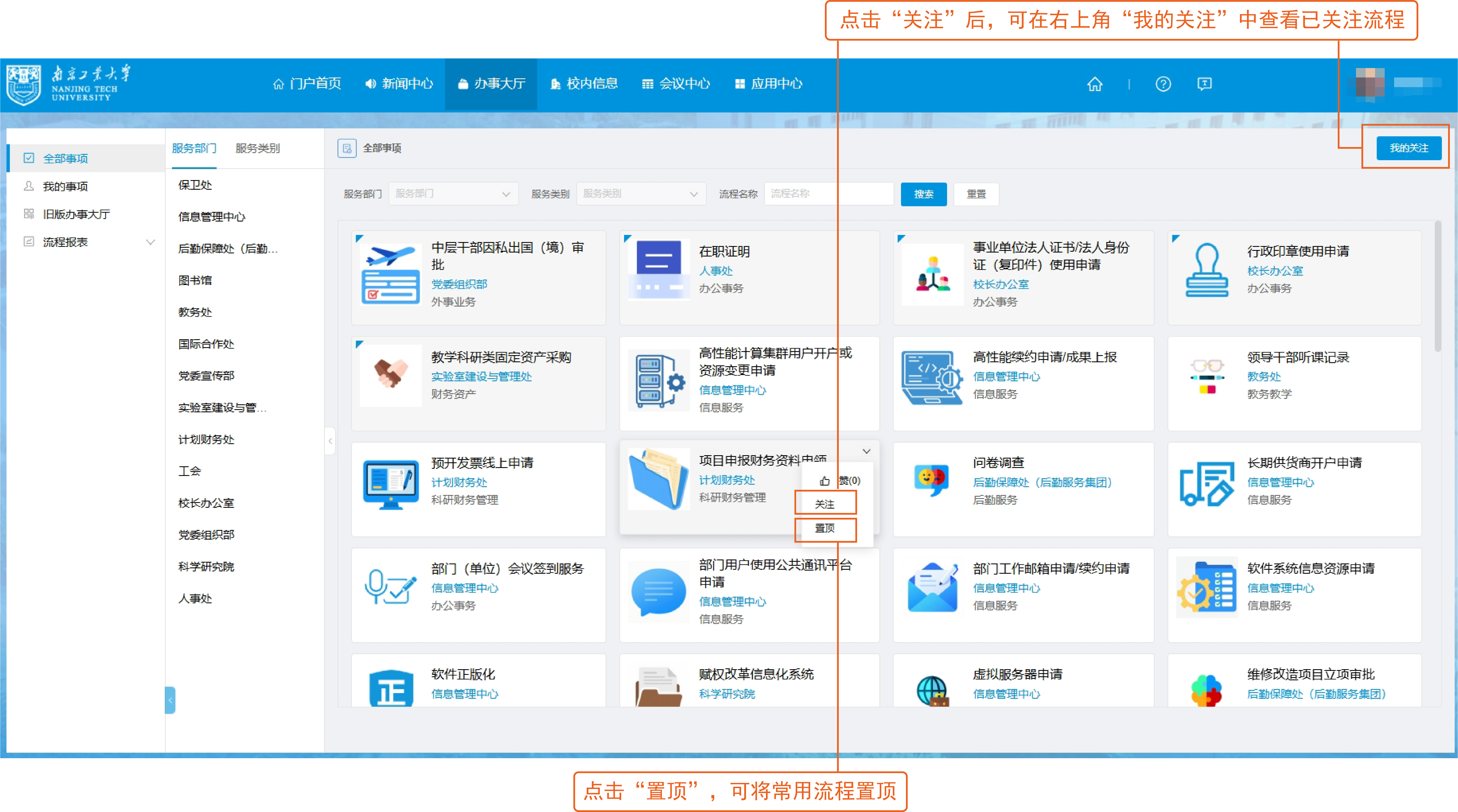Open 校内信息 in the top navigation

pyautogui.click(x=584, y=84)
